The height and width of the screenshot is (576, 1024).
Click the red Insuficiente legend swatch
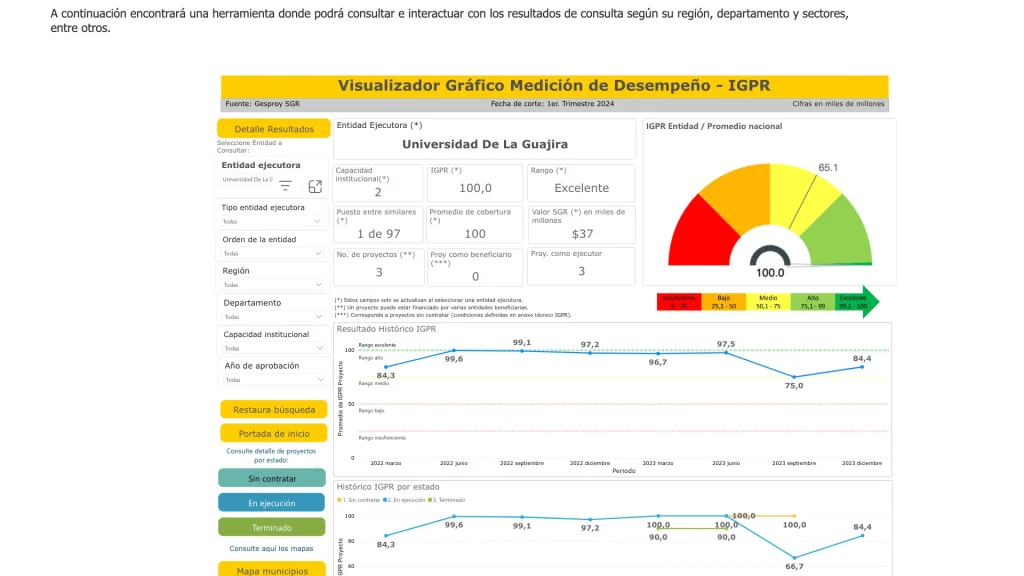point(679,302)
